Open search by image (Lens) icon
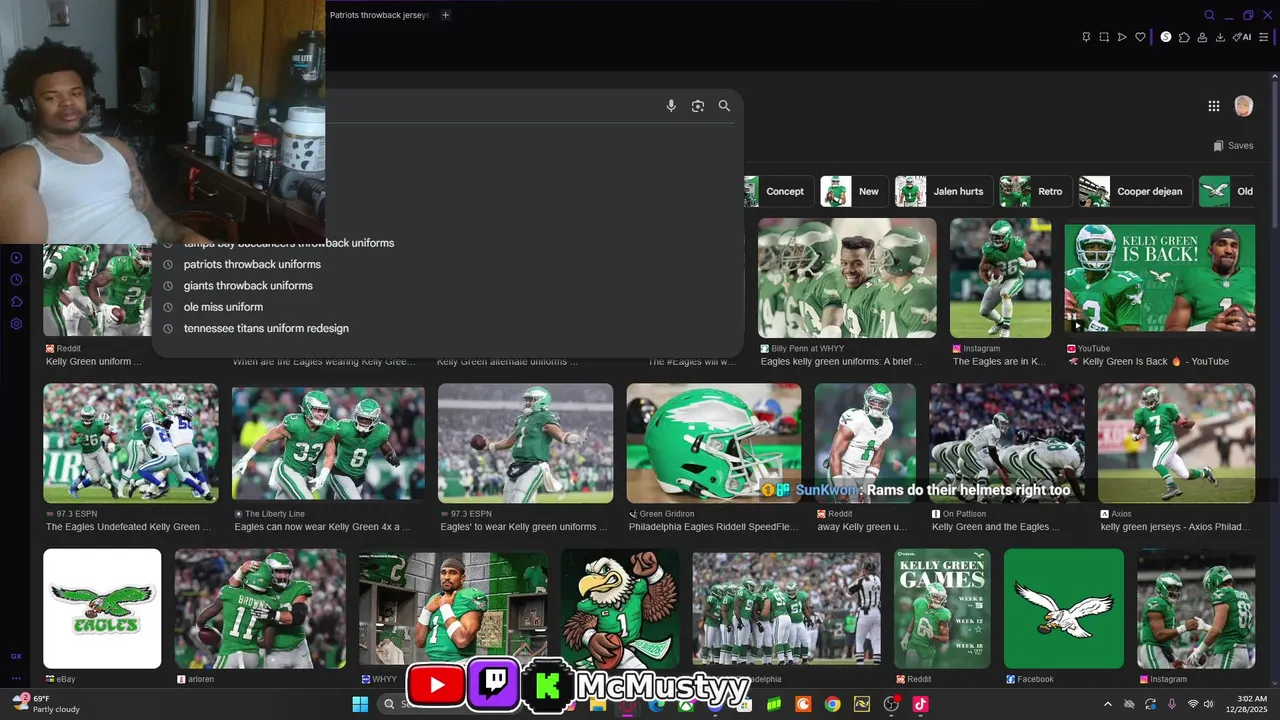The height and width of the screenshot is (720, 1280). pyautogui.click(x=698, y=106)
